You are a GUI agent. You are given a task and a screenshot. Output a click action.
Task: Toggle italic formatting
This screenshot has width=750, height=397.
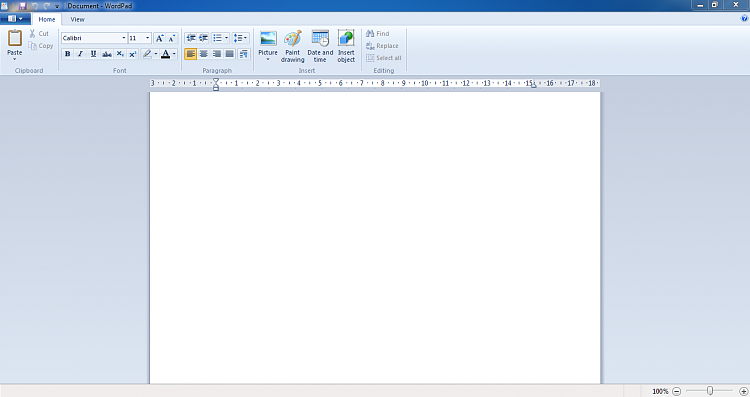[80, 54]
